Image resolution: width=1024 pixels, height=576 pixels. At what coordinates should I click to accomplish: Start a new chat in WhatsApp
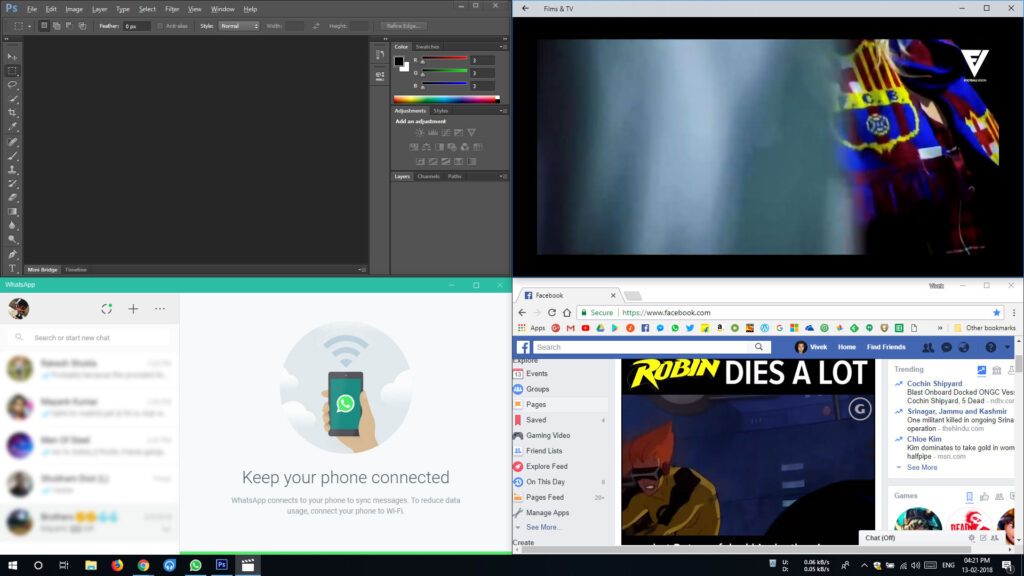tap(133, 309)
